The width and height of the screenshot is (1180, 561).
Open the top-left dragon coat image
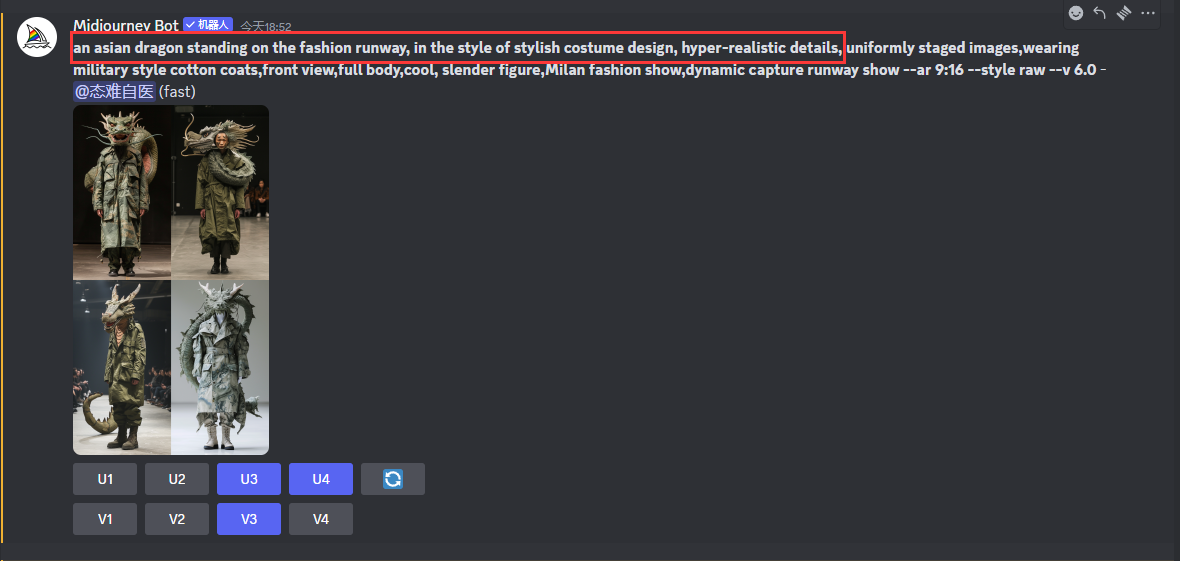[122, 192]
